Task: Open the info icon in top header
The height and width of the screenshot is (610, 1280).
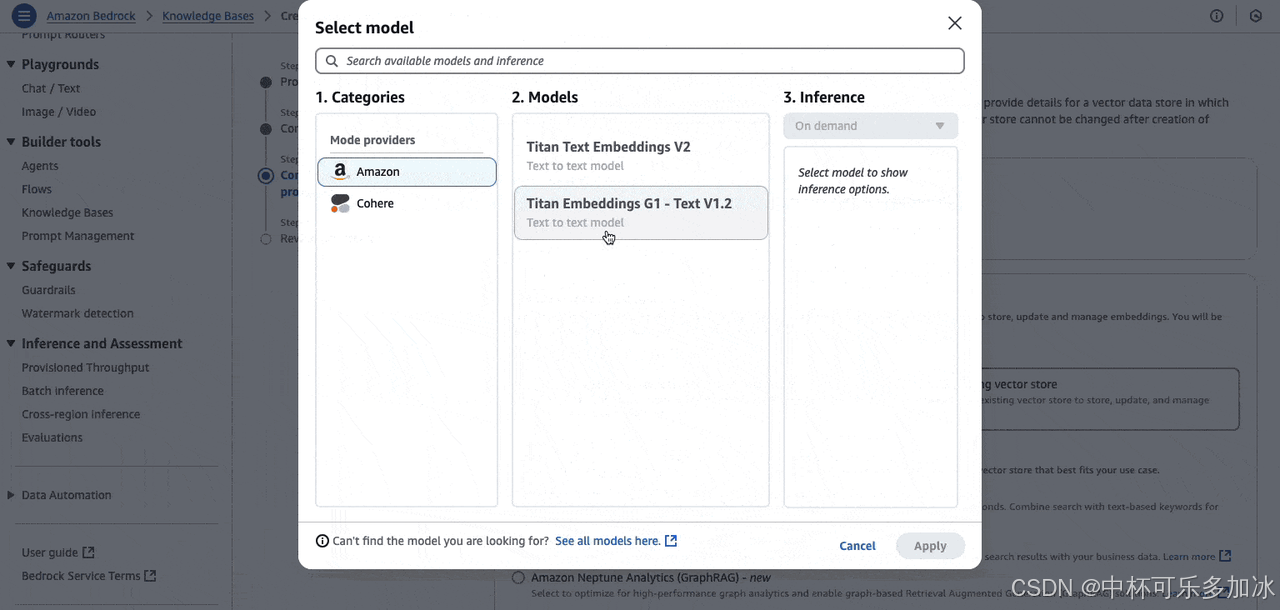Action: point(1217,16)
